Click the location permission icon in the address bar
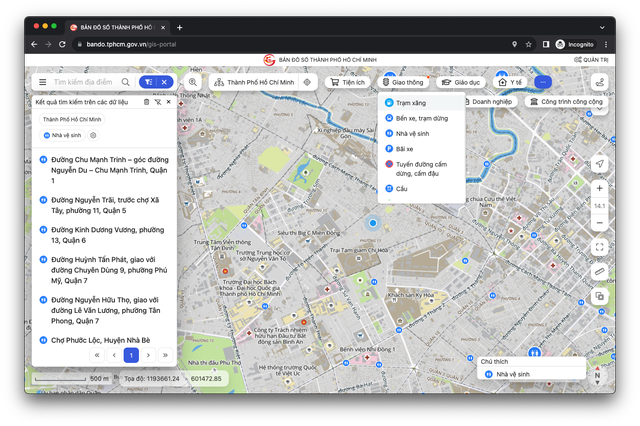This screenshot has width=640, height=426. 514,44
